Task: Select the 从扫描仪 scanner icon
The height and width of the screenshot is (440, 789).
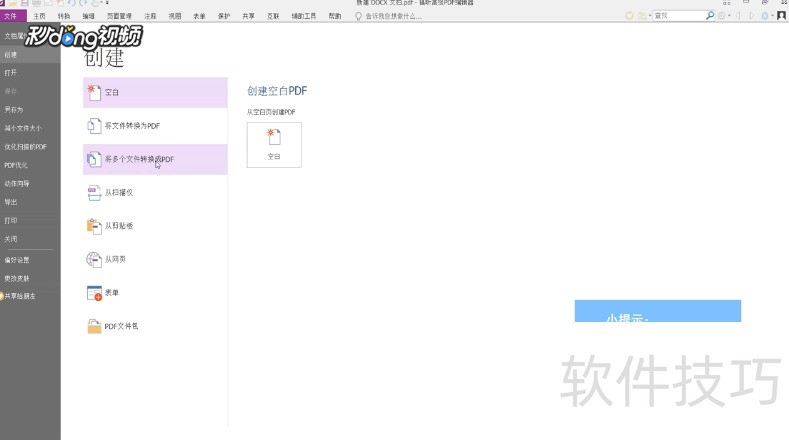Action: click(x=95, y=192)
